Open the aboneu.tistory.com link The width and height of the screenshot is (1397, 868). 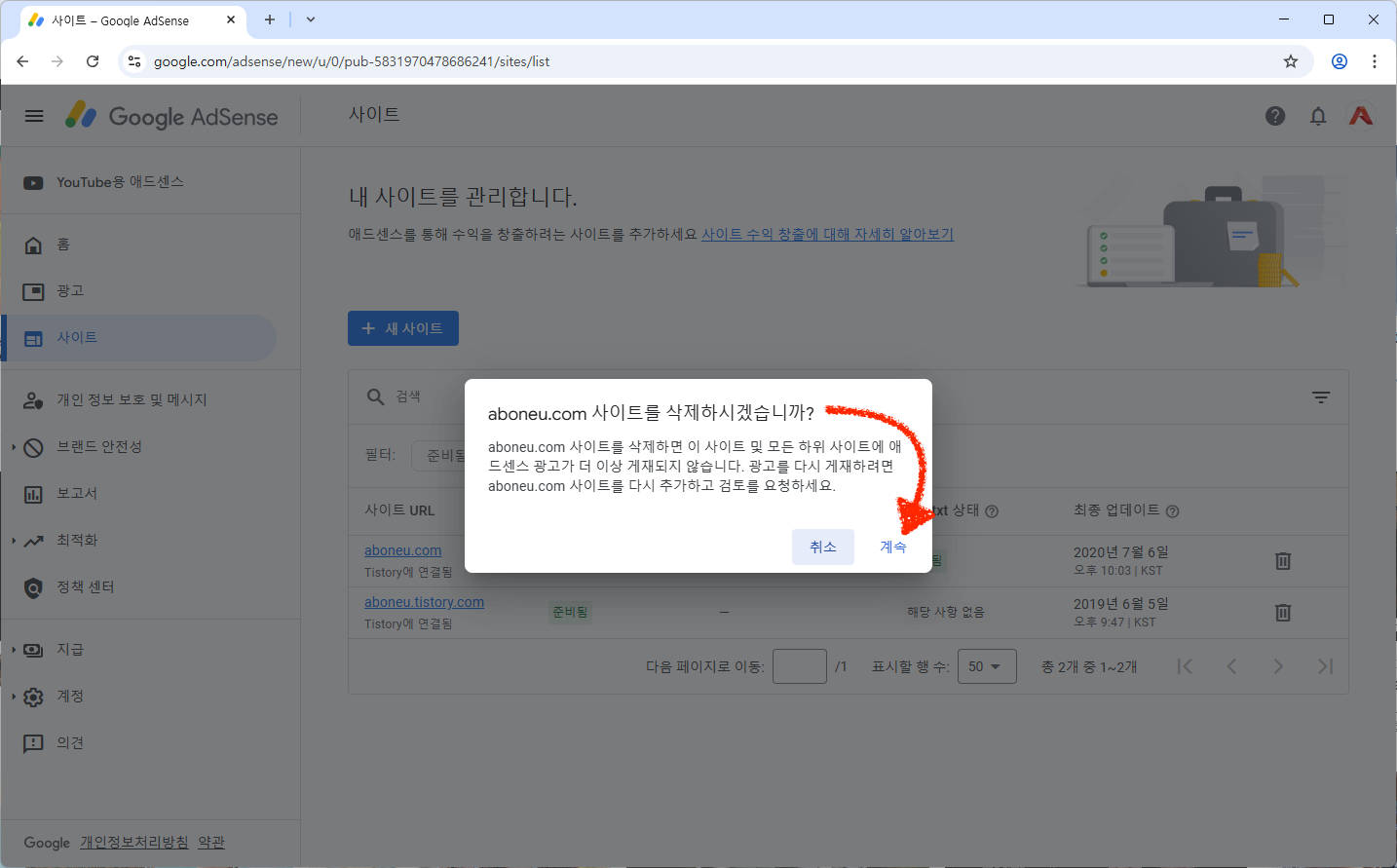(424, 602)
